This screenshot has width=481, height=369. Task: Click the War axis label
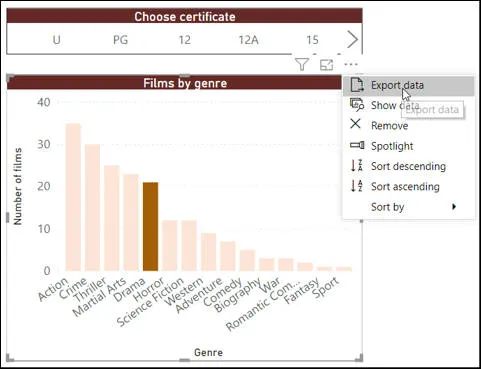[x=271, y=285]
